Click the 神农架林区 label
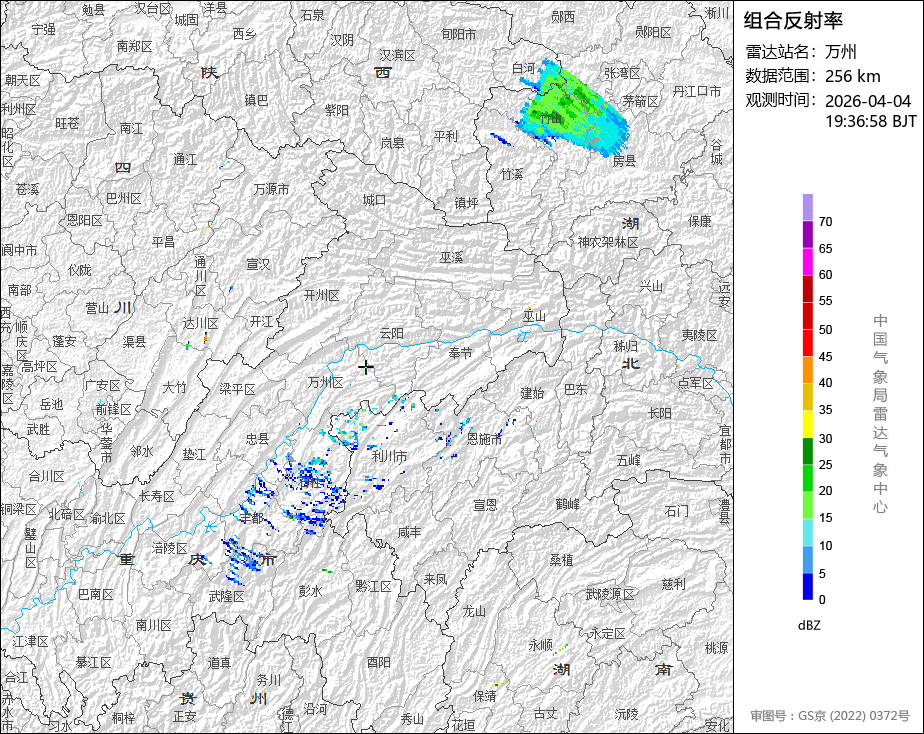 click(608, 242)
